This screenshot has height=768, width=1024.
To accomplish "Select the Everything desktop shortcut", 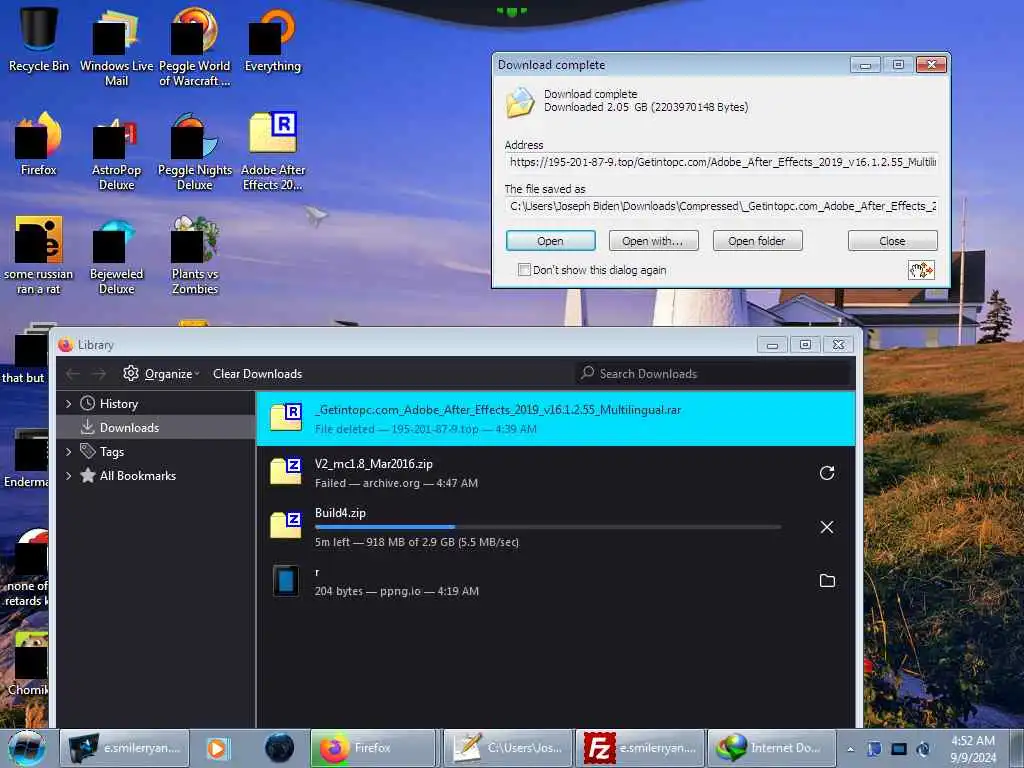I will click(273, 40).
